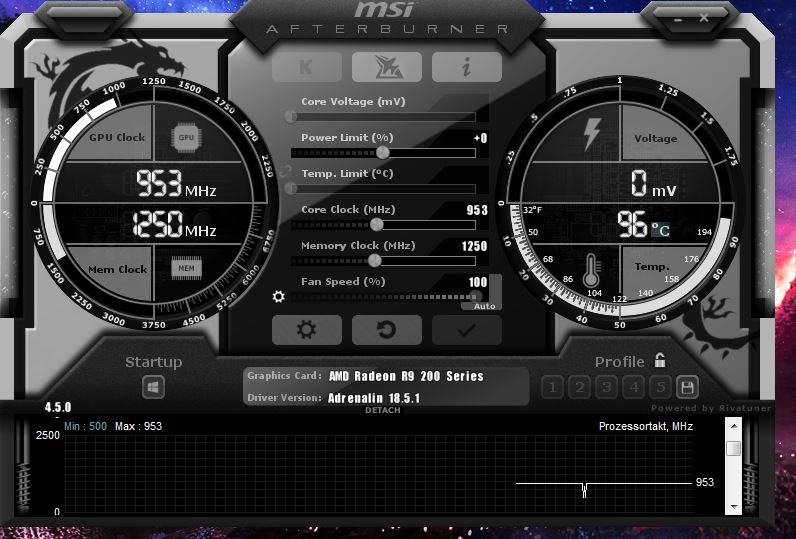Click the Max : 953 graph readout

click(138, 426)
